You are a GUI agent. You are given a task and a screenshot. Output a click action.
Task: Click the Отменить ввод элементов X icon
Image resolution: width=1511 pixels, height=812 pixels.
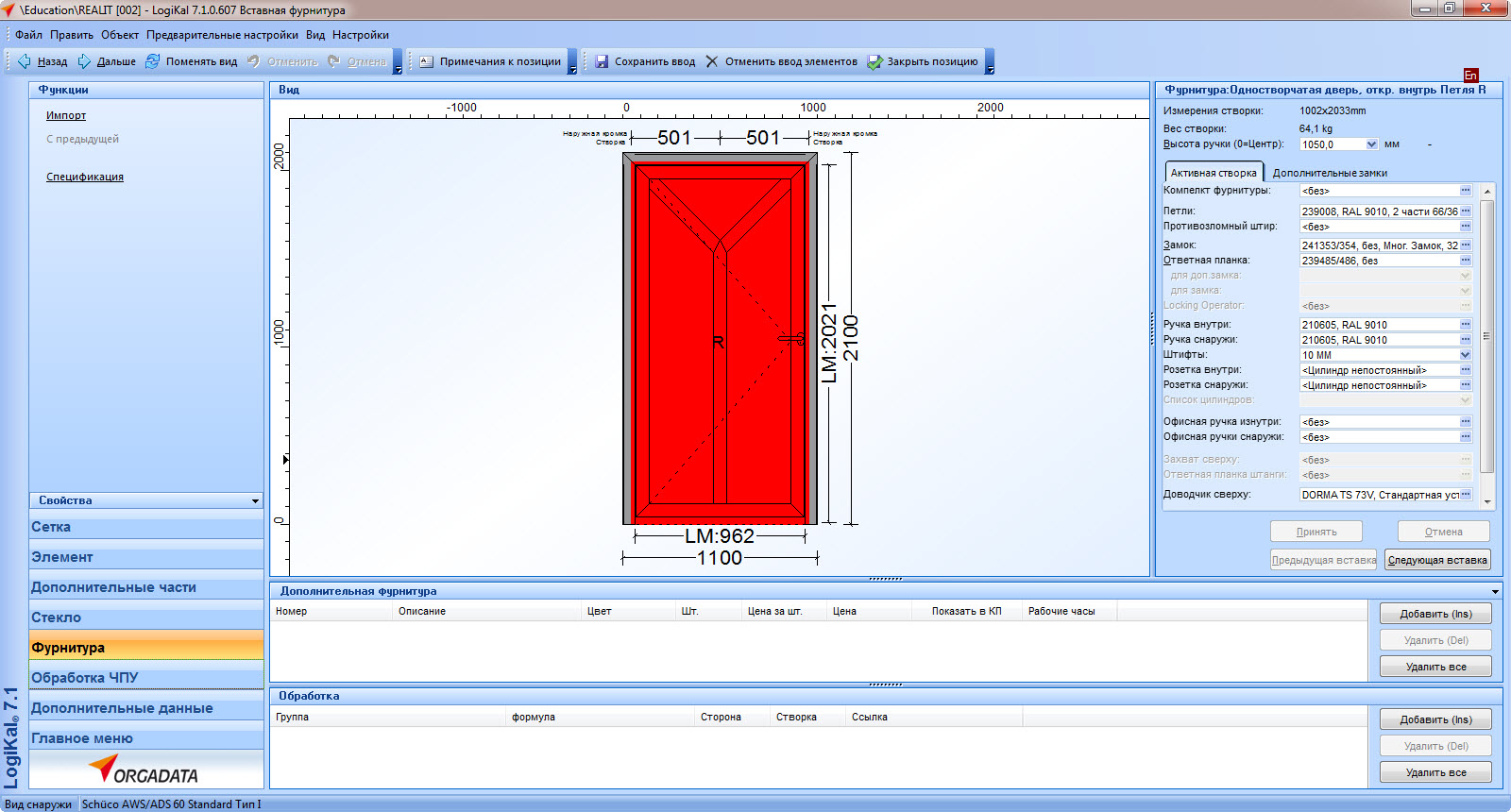coord(712,61)
